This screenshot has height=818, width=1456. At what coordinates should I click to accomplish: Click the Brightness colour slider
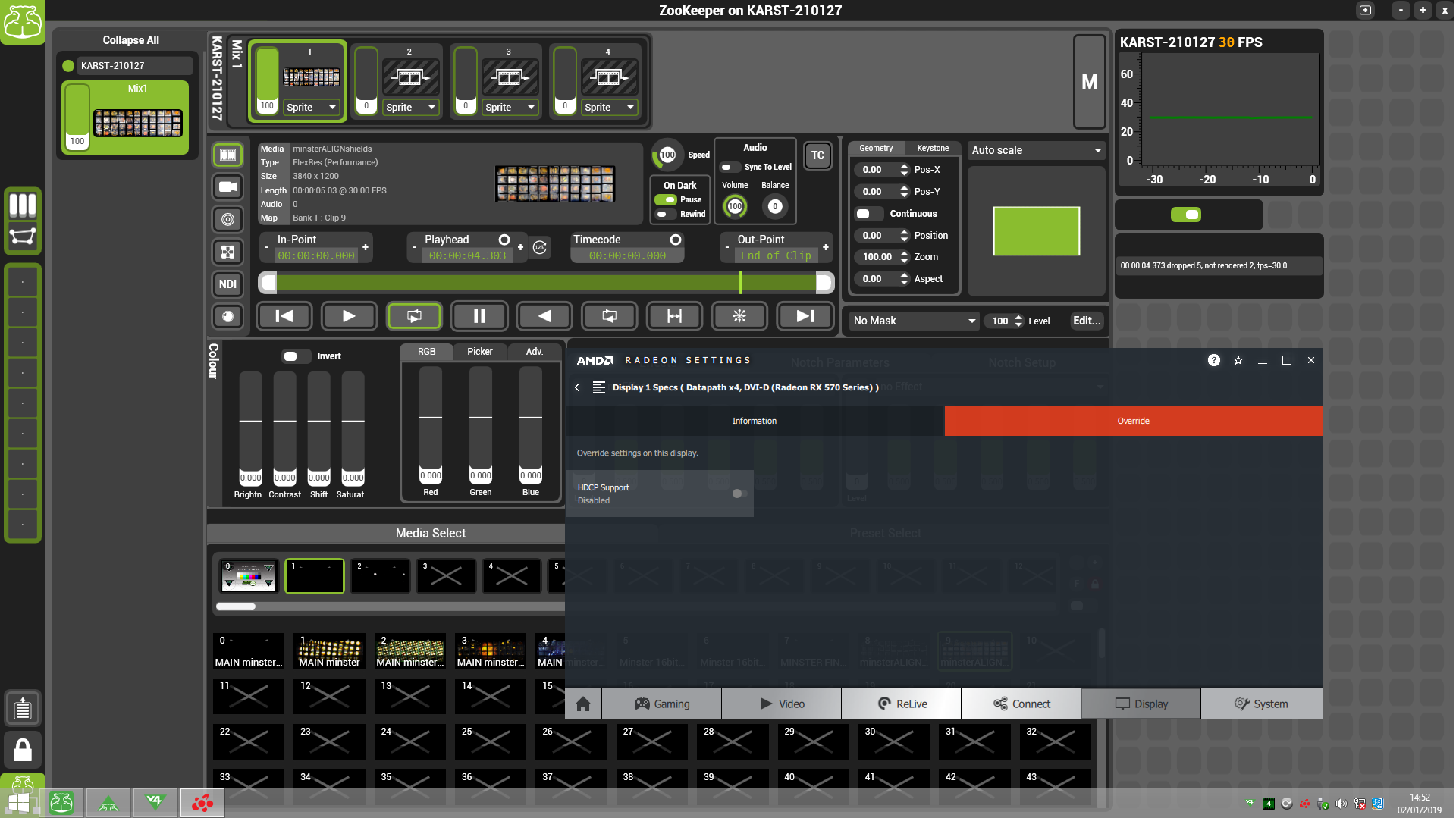(251, 428)
